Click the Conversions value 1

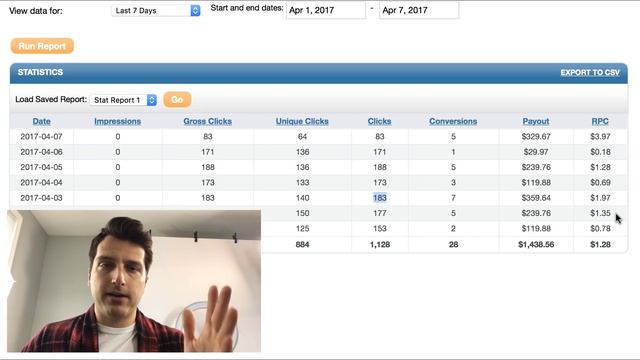click(453, 152)
